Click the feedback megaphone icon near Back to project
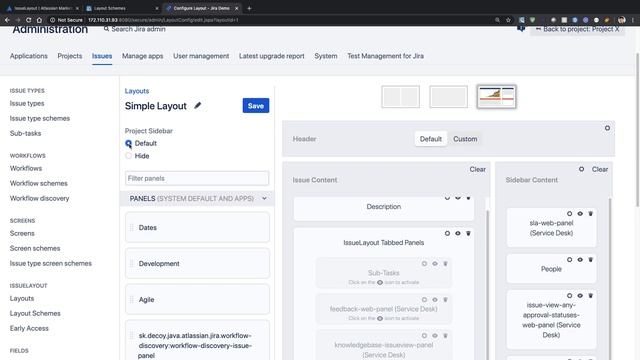Viewport: 640px width, 360px height. point(521,29)
